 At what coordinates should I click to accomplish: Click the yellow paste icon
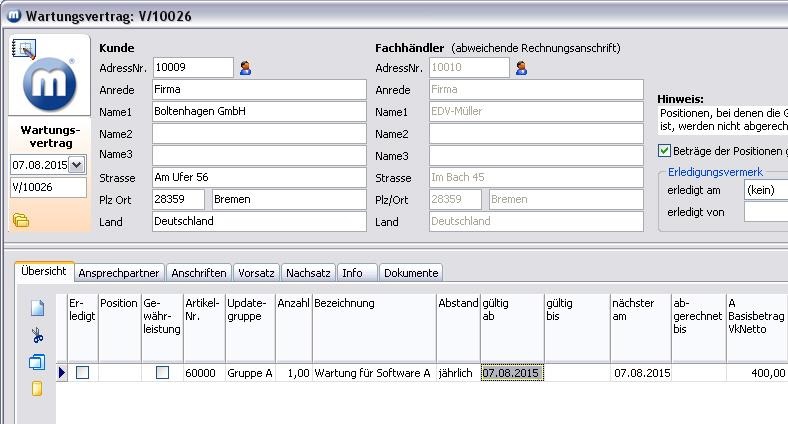[38, 388]
